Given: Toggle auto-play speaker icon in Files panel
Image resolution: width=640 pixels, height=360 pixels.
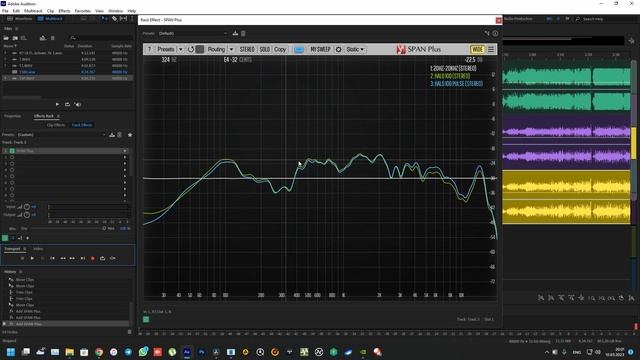Looking at the screenshot, I should pos(78,104).
